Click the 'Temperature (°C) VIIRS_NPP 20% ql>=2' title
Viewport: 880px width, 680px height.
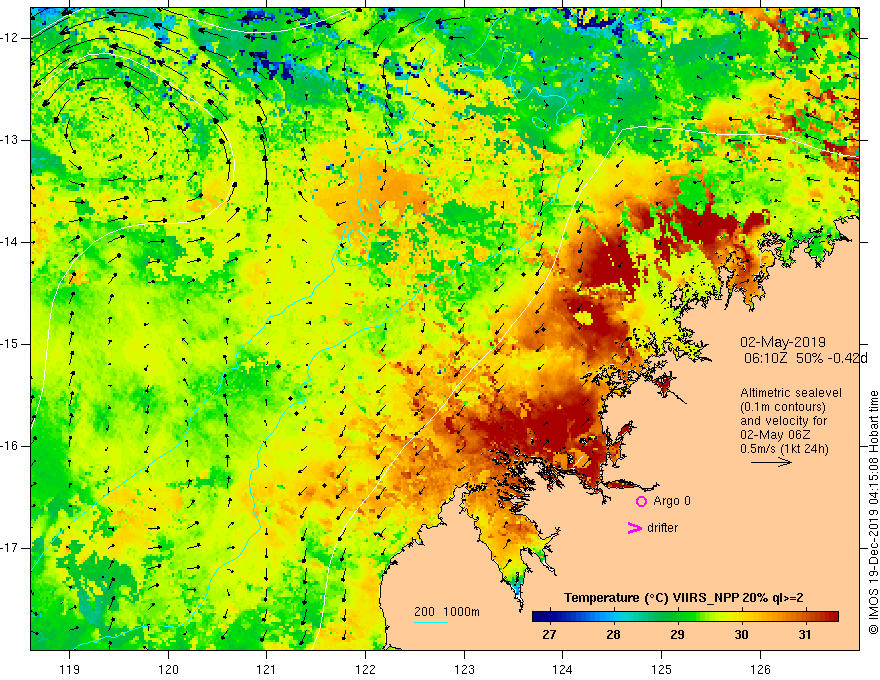(684, 598)
